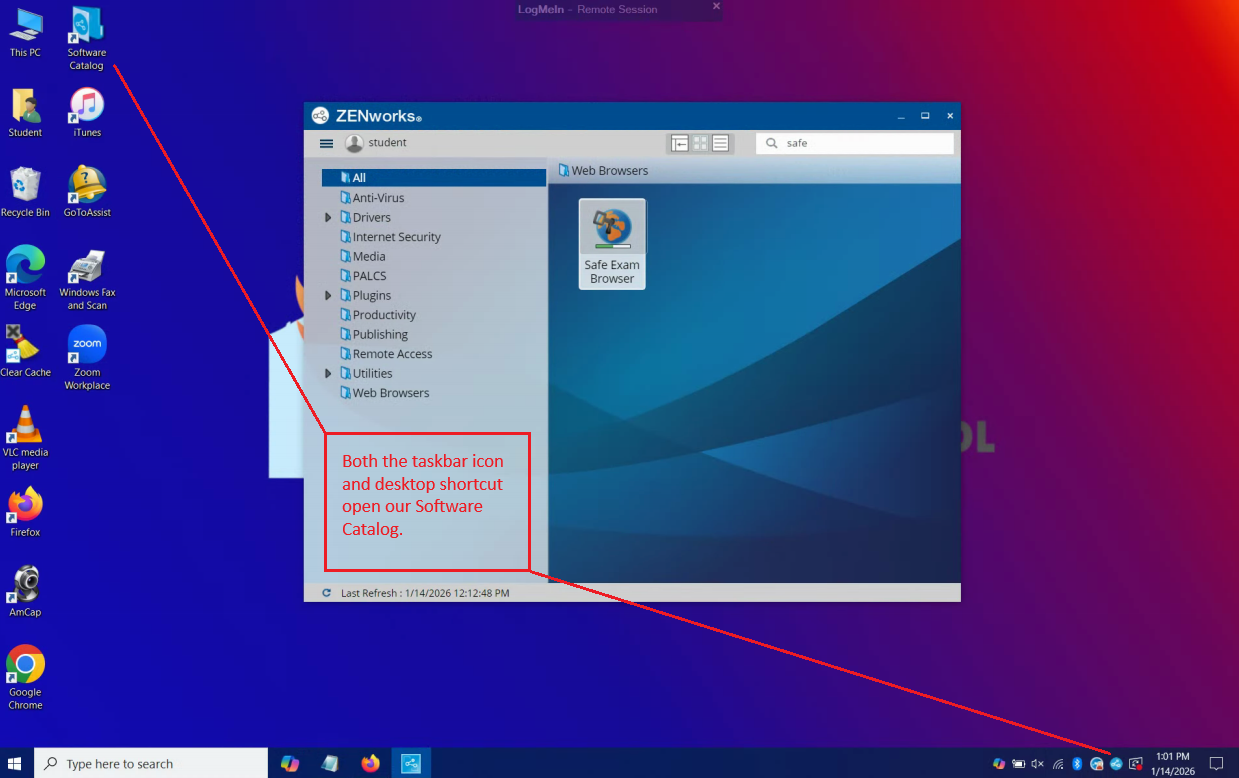Open Firefox from the taskbar
This screenshot has height=778, width=1239.
(x=371, y=764)
